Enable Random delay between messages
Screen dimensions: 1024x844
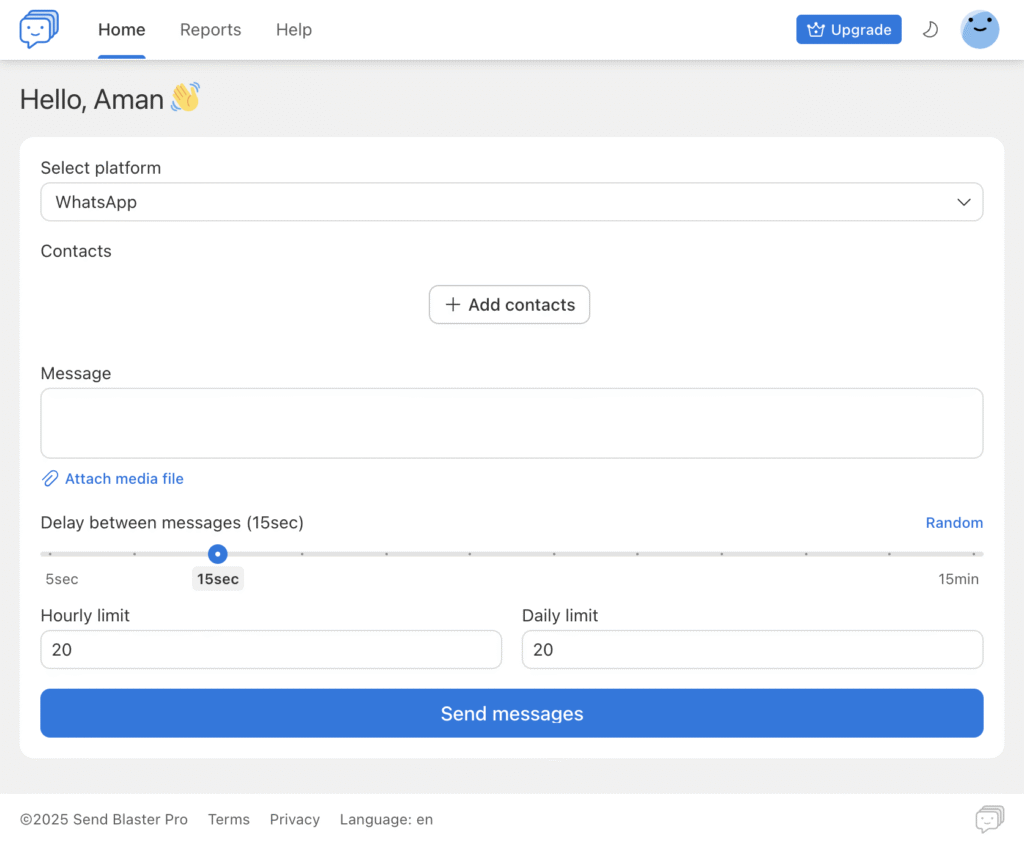(953, 523)
